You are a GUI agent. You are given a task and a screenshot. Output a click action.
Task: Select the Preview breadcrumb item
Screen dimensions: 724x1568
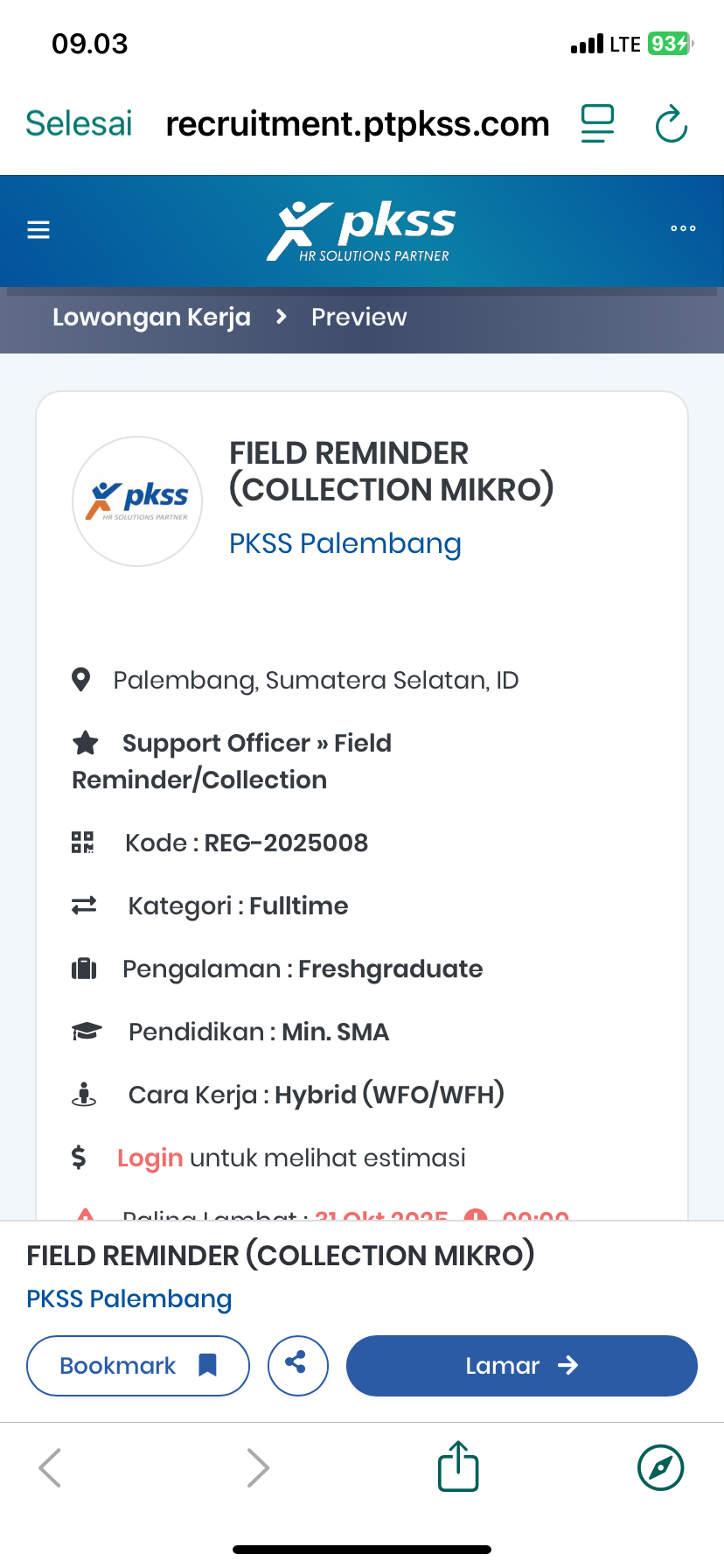coord(359,317)
